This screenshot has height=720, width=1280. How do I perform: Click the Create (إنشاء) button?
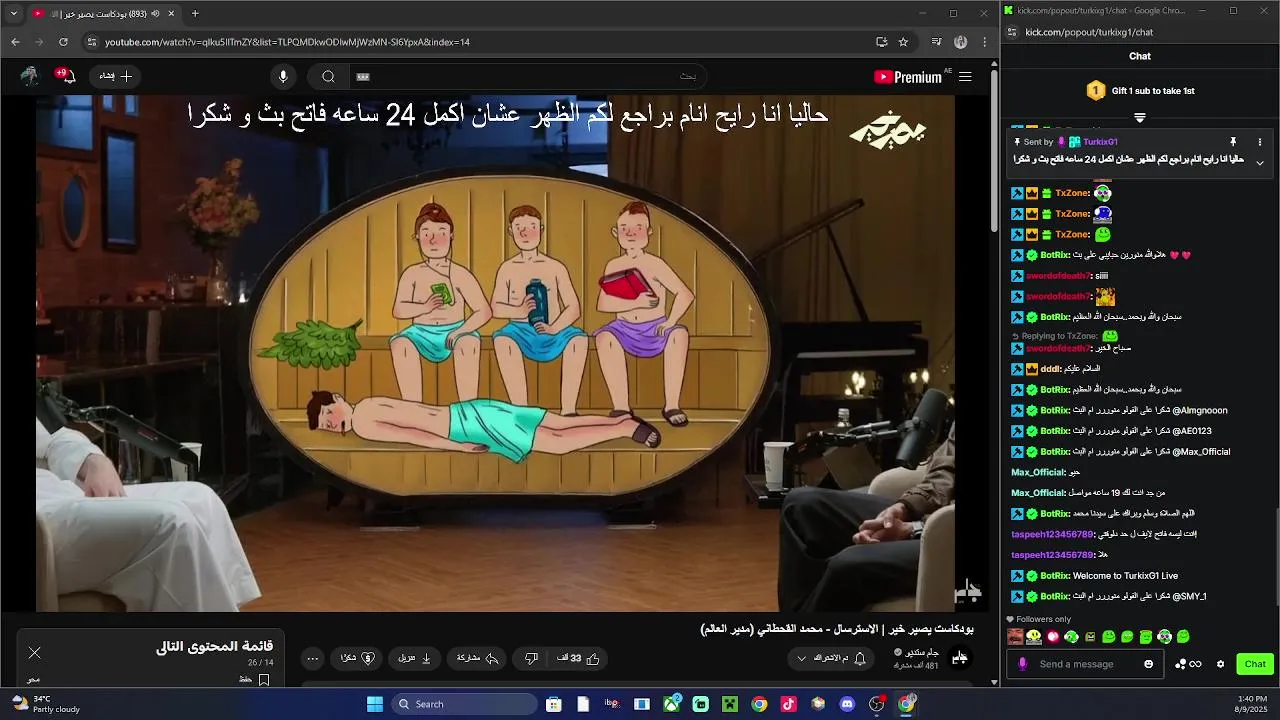point(114,76)
